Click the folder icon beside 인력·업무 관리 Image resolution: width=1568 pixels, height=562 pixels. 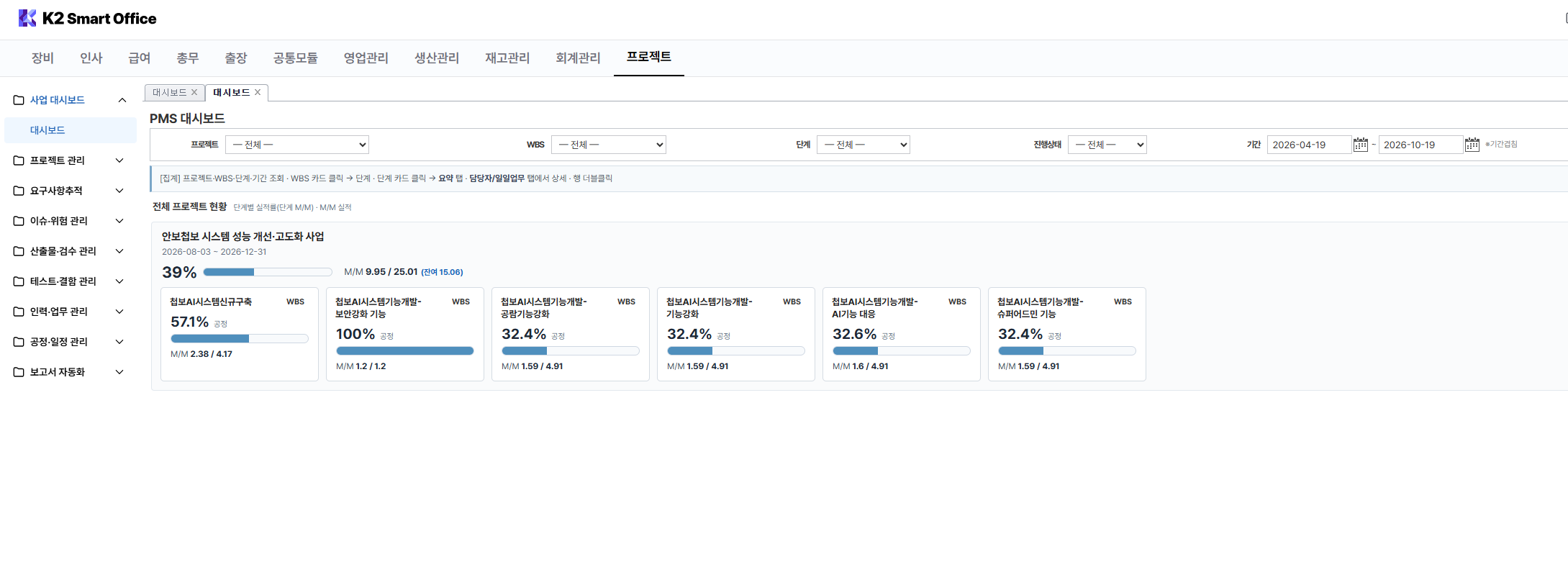tap(19, 312)
